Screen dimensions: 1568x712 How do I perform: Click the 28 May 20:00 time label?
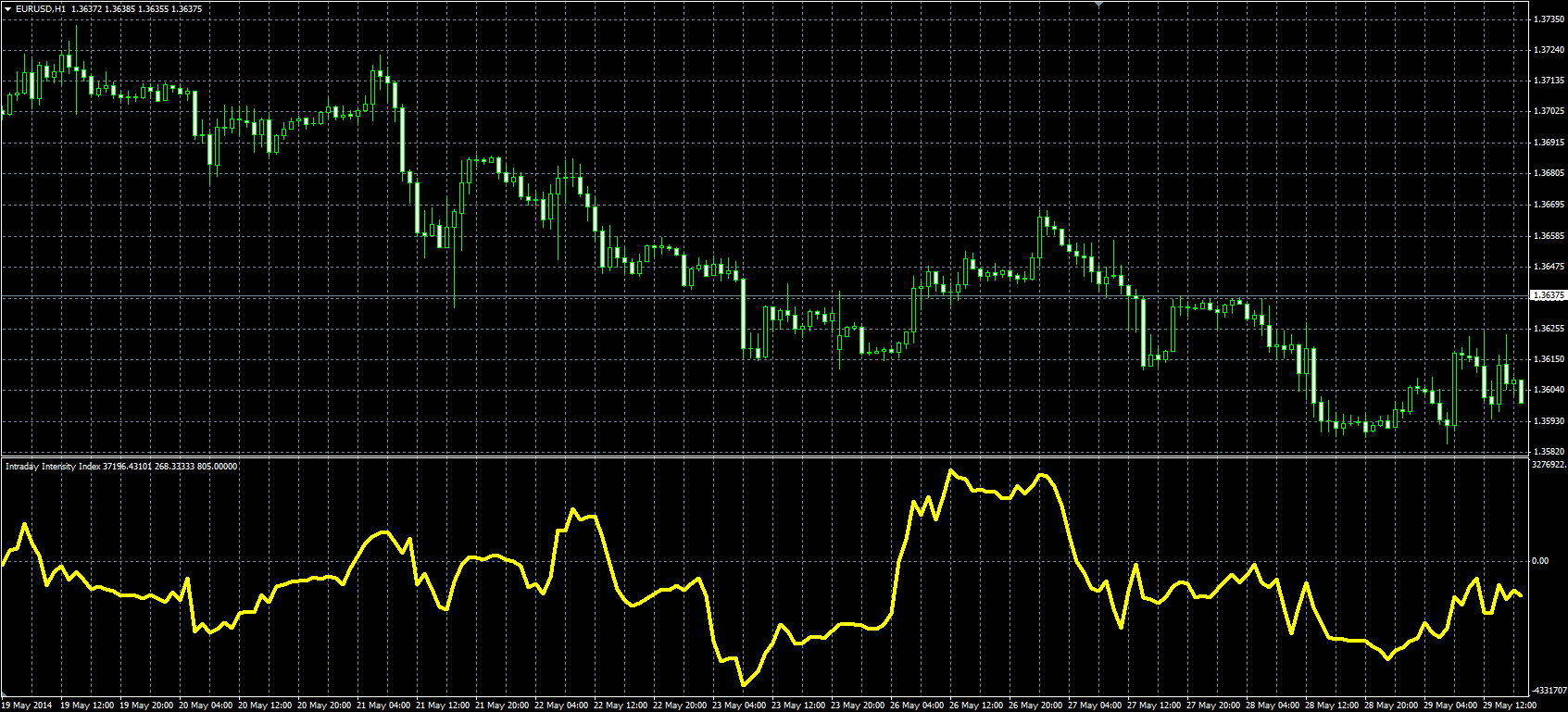pyautogui.click(x=1391, y=706)
